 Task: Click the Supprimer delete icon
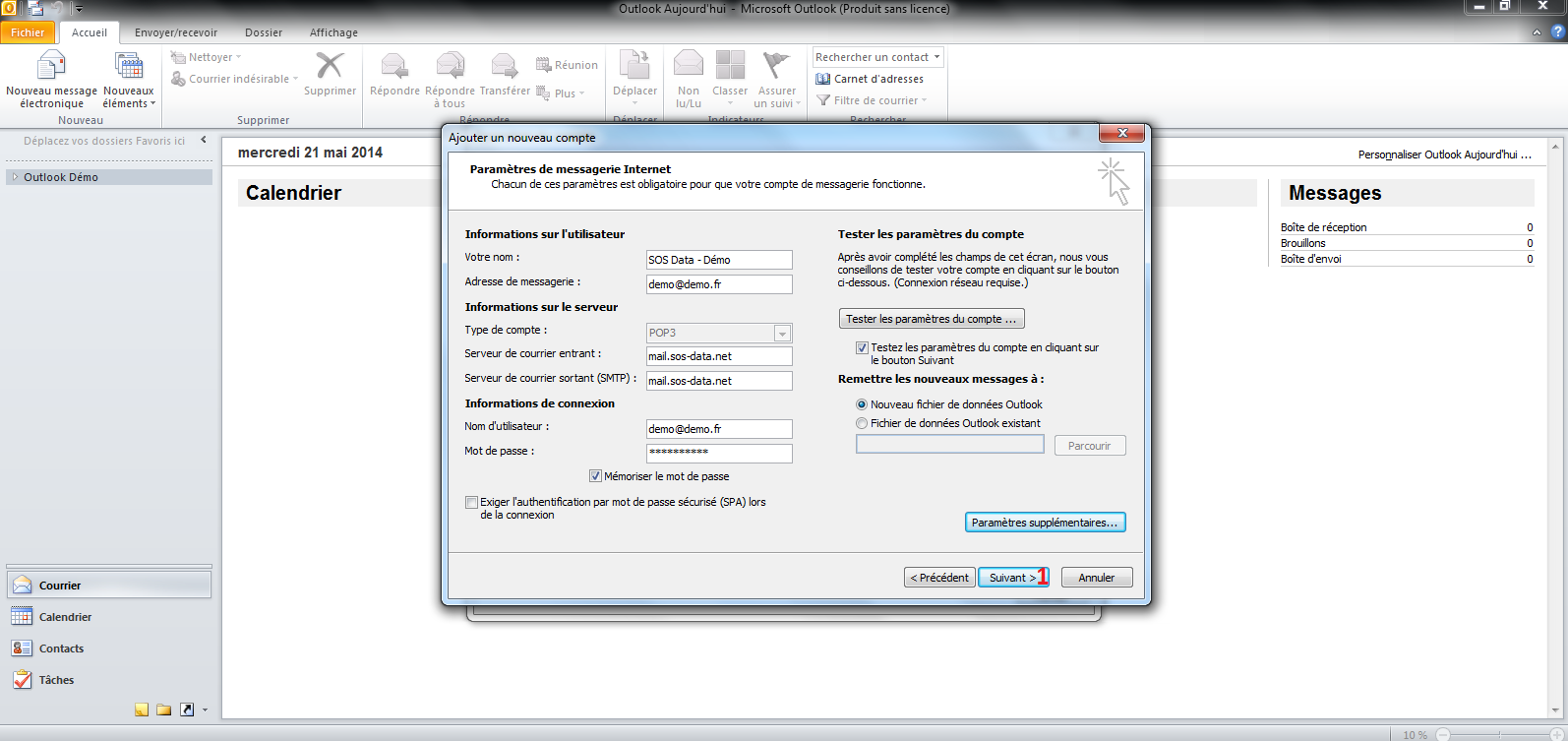click(x=330, y=66)
